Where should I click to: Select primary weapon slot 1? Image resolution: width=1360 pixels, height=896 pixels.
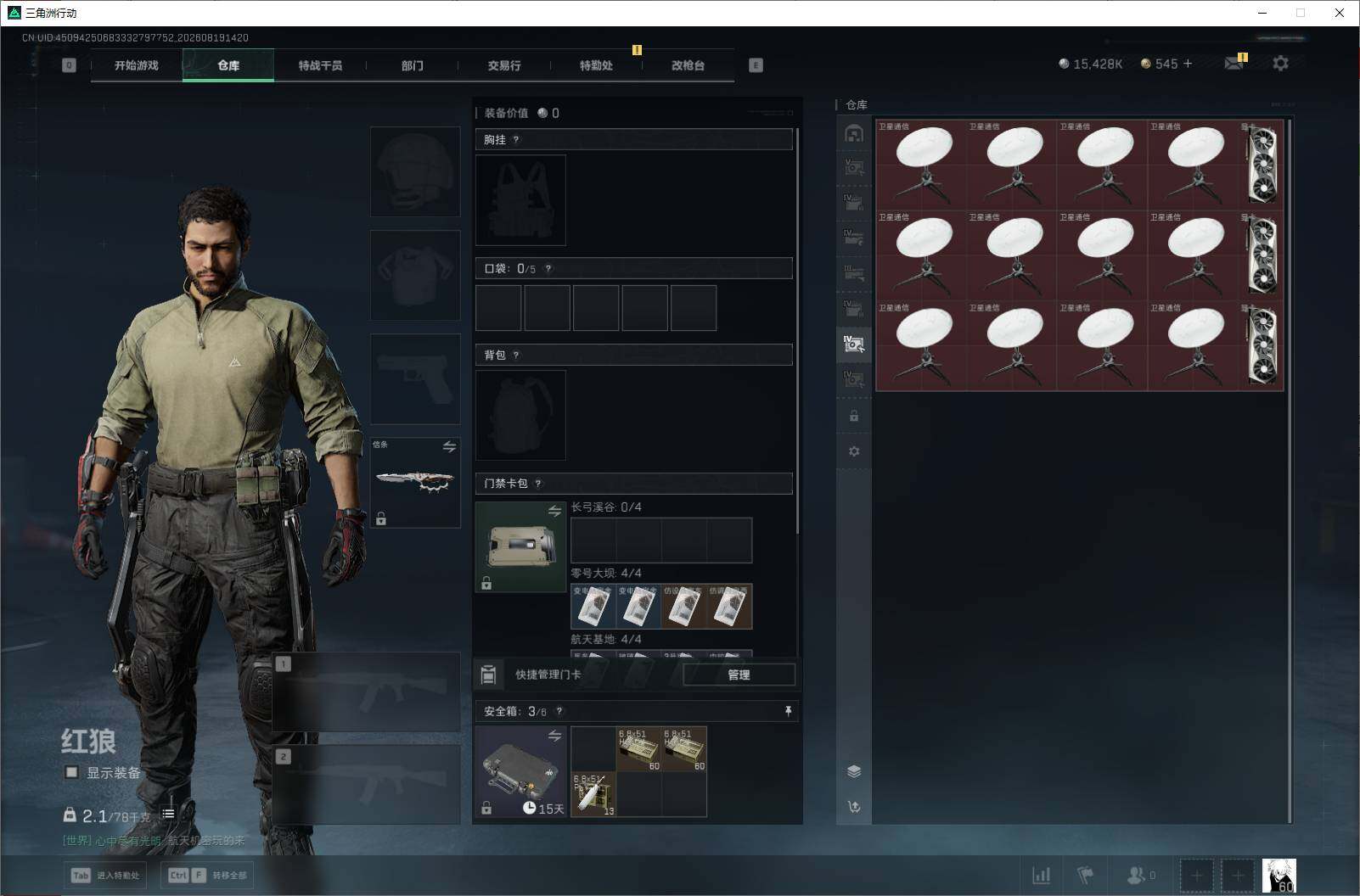click(x=366, y=692)
